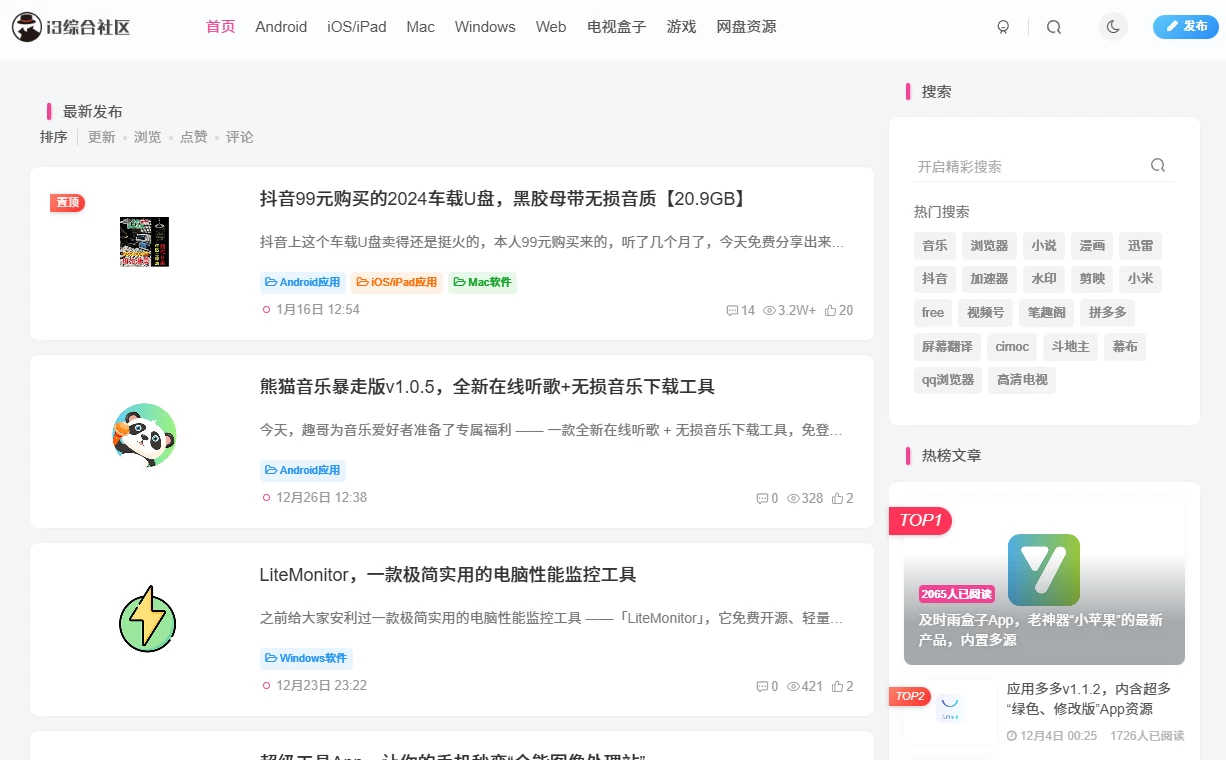The width and height of the screenshot is (1226, 760).
Task: Toggle sorting by 点赞 likes
Action: pos(194,137)
